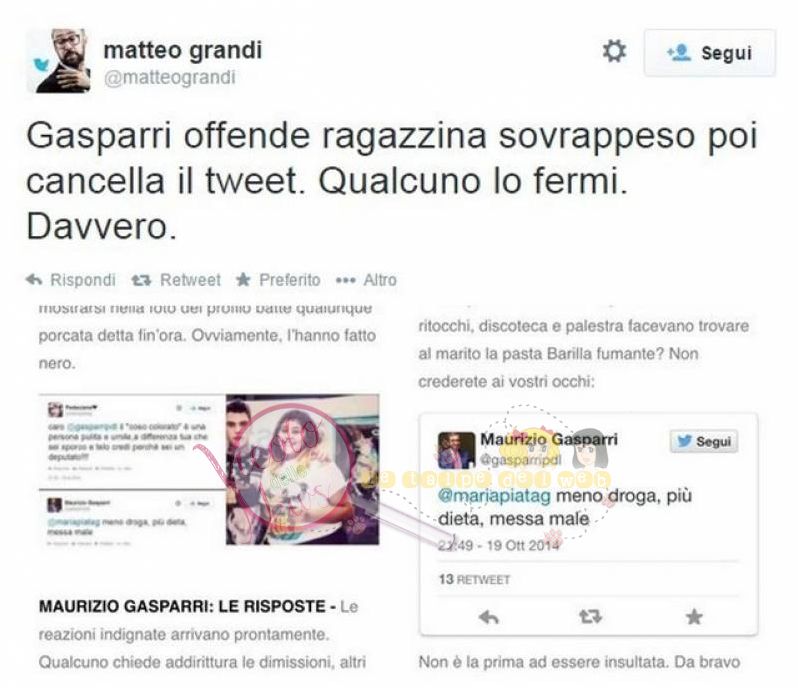This screenshot has height=688, width=798.
Task: Click the Retweet arrows icon under the main tweet
Action: pos(141,280)
